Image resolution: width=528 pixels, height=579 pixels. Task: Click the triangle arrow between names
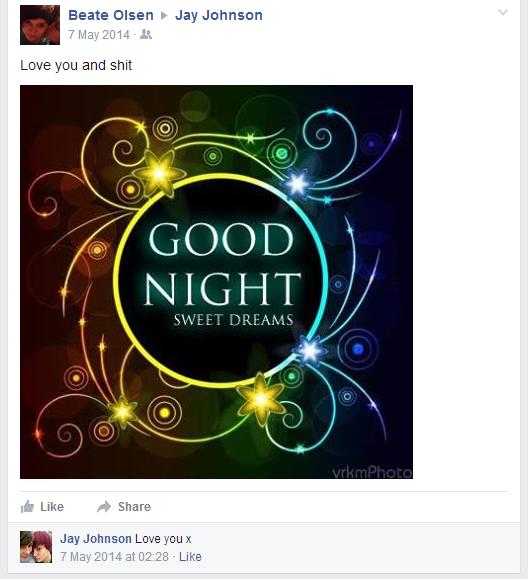click(x=164, y=16)
